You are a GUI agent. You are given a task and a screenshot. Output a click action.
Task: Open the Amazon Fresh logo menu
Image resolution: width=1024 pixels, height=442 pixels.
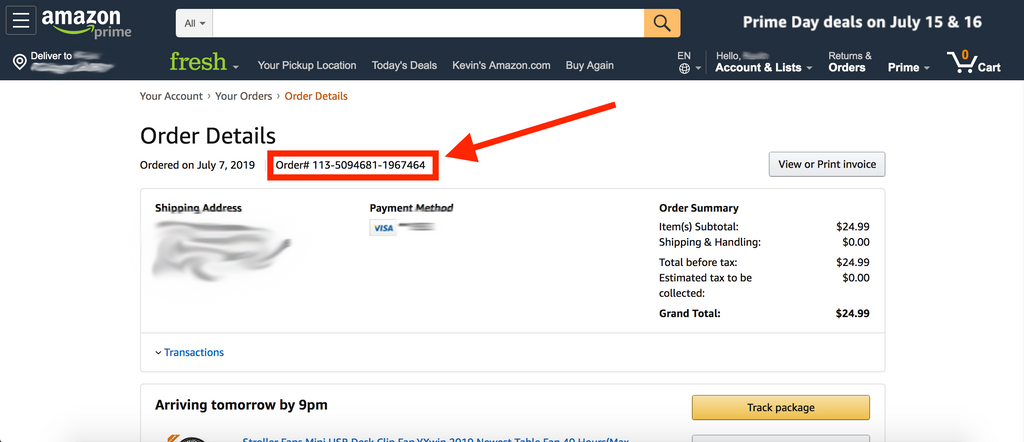tap(204, 63)
